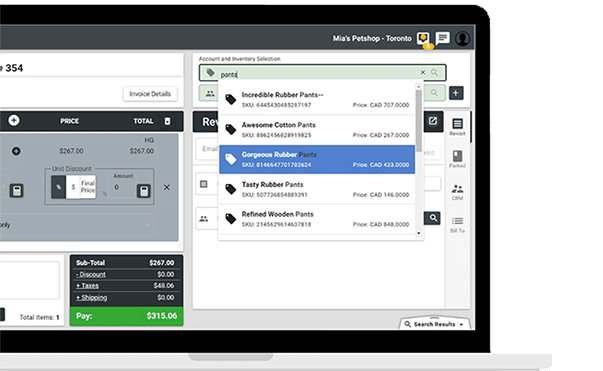Screen dimensions: 603x371
Task: Open the Parked invoices panel
Action: point(457,159)
